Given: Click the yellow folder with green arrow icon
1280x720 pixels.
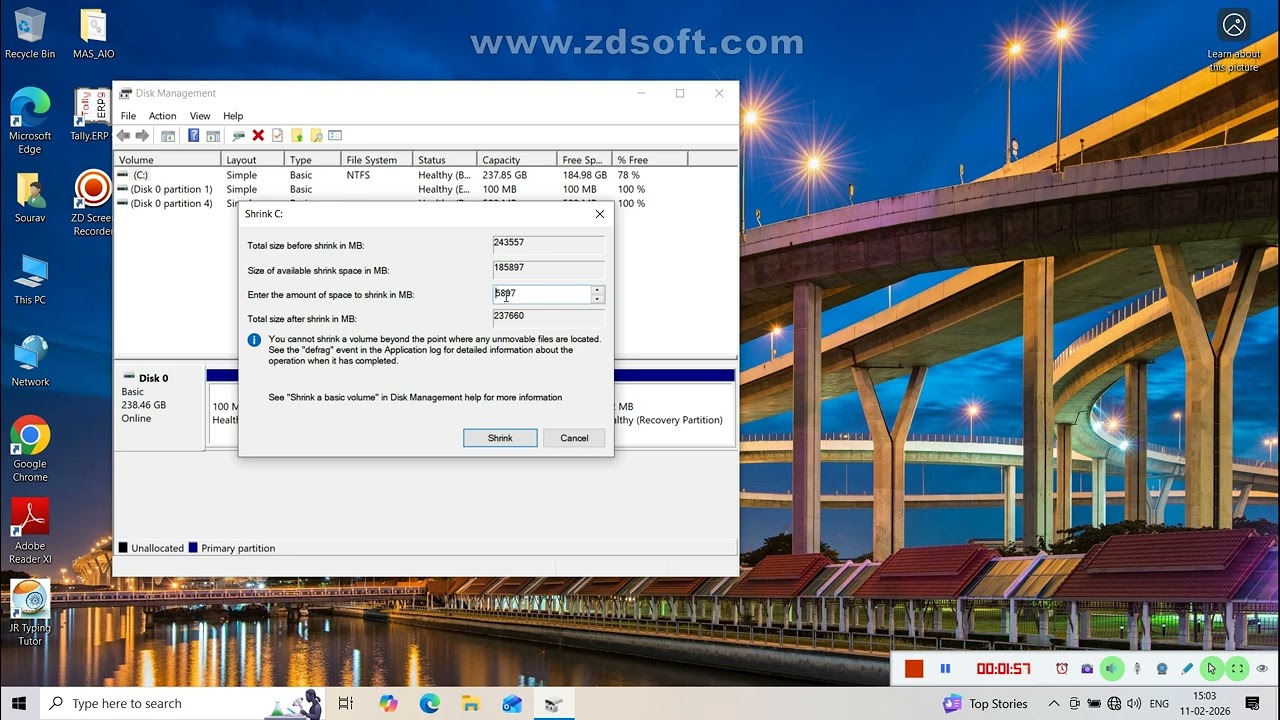Looking at the screenshot, I should tap(297, 135).
